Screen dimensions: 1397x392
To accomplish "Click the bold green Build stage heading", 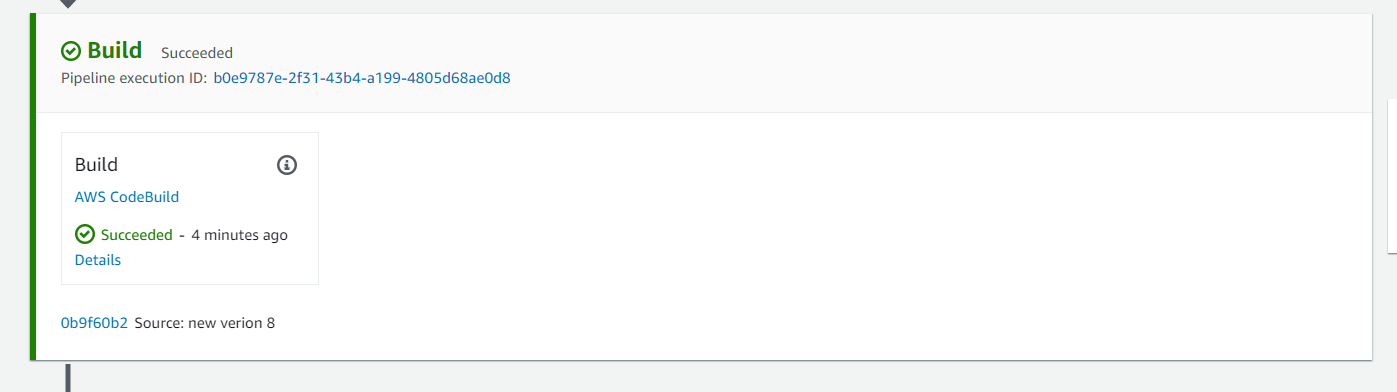I will click(x=115, y=51).
